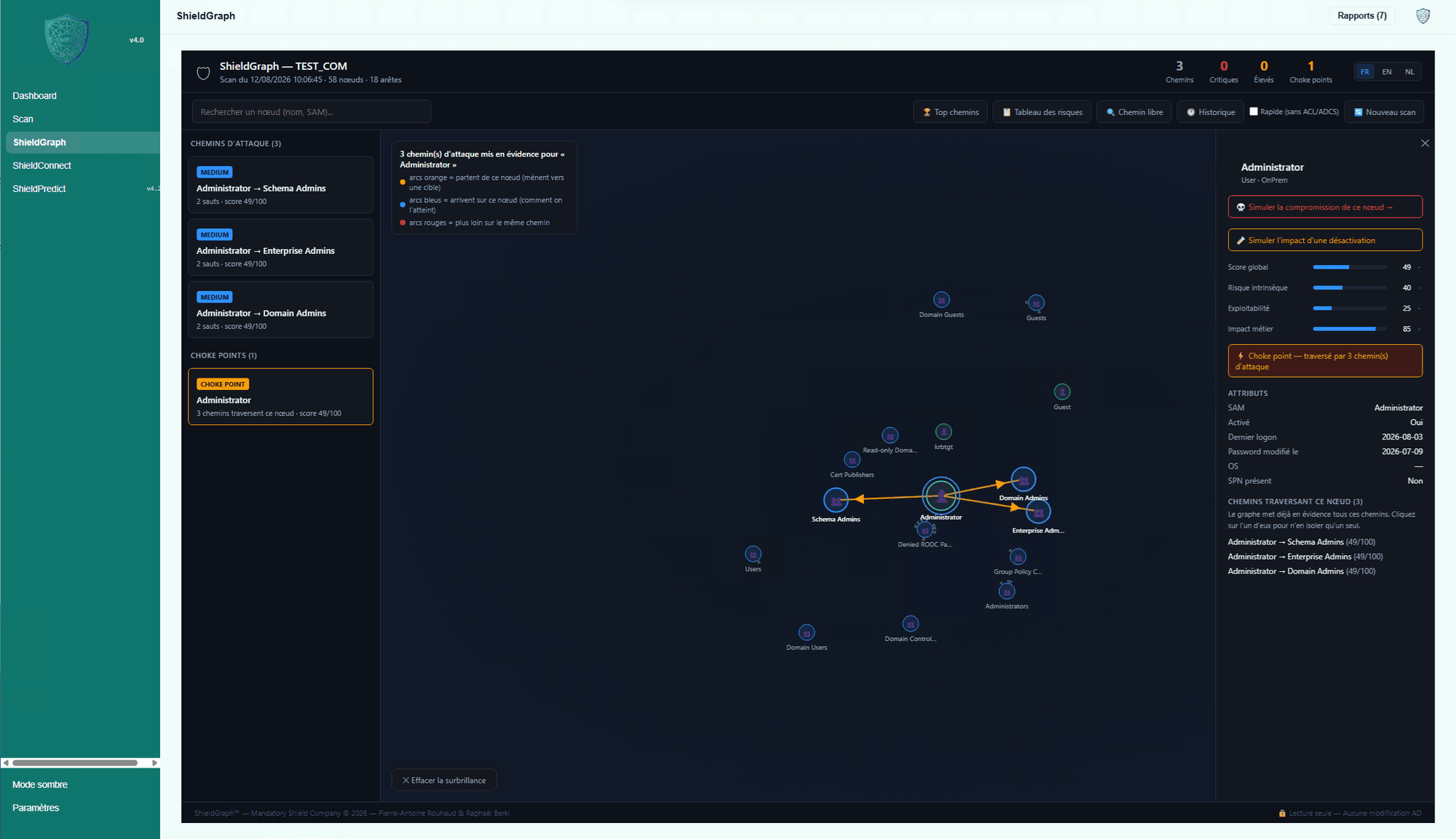Switch language to NL
The height and width of the screenshot is (839, 1456).
[1409, 71]
